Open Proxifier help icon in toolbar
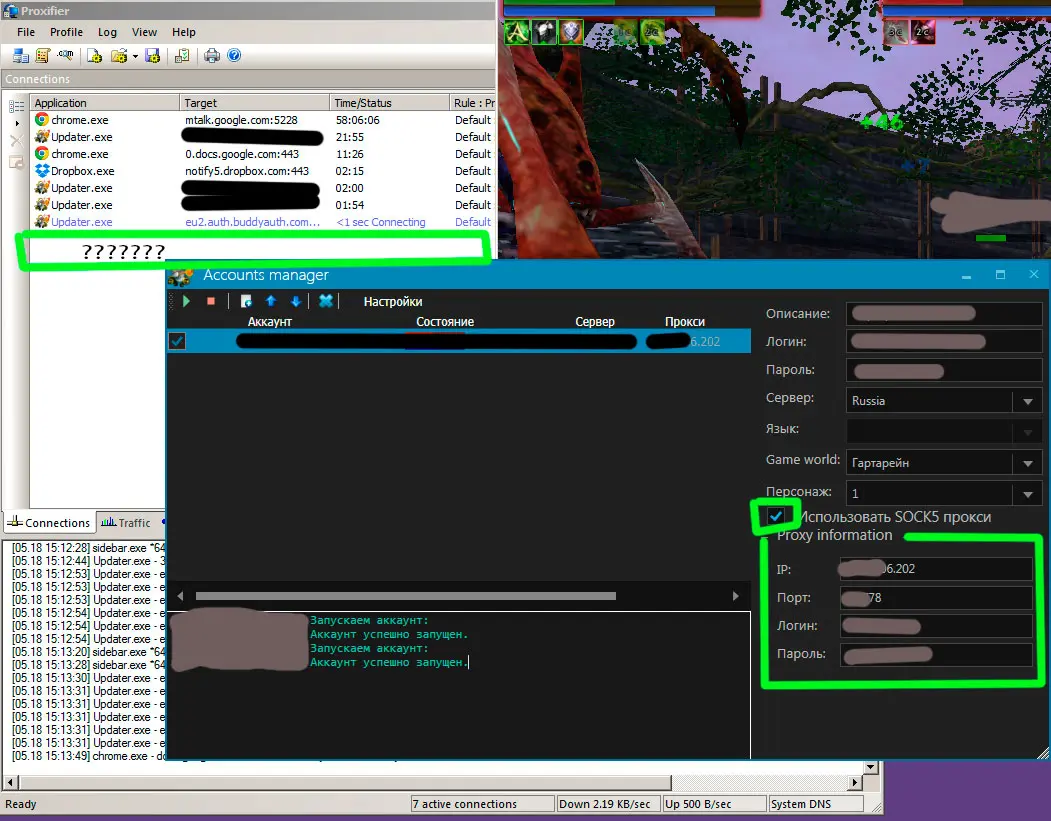 tap(234, 56)
